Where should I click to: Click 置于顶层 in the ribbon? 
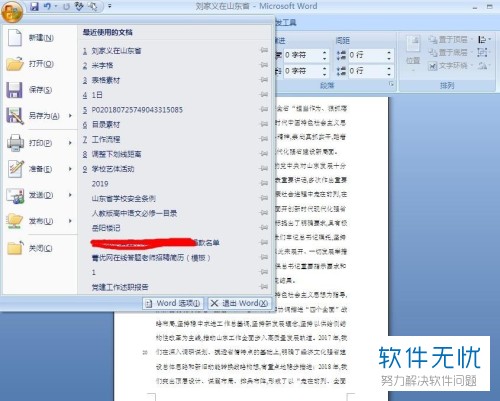pos(450,40)
